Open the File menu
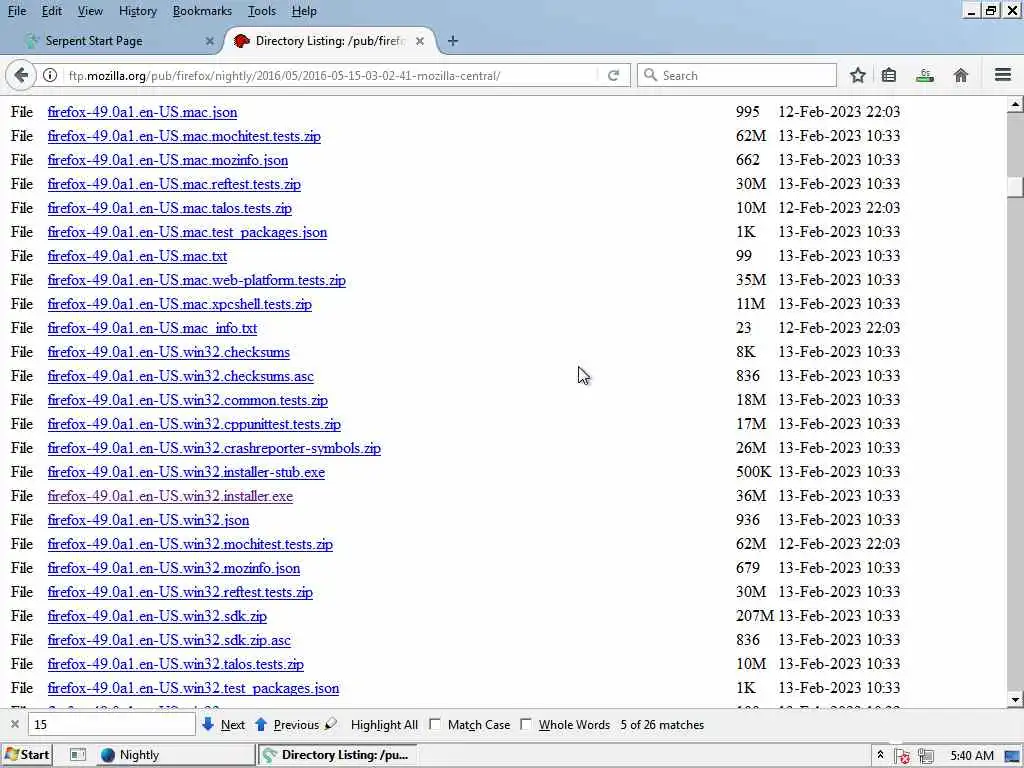This screenshot has height=768, width=1024. (17, 11)
